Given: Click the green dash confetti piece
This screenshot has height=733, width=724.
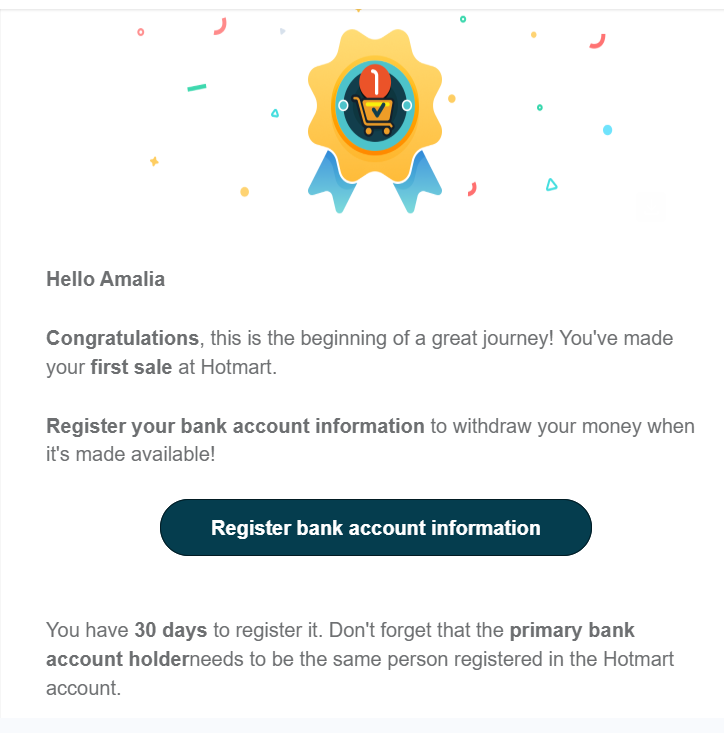Looking at the screenshot, I should pyautogui.click(x=196, y=88).
